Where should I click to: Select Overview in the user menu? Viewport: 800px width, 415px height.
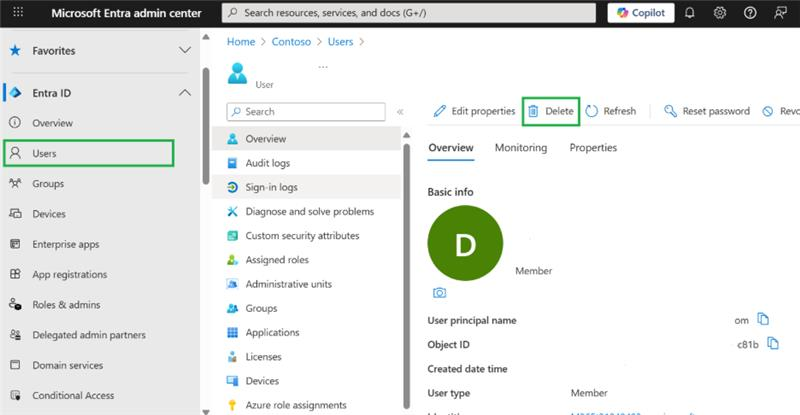point(306,139)
